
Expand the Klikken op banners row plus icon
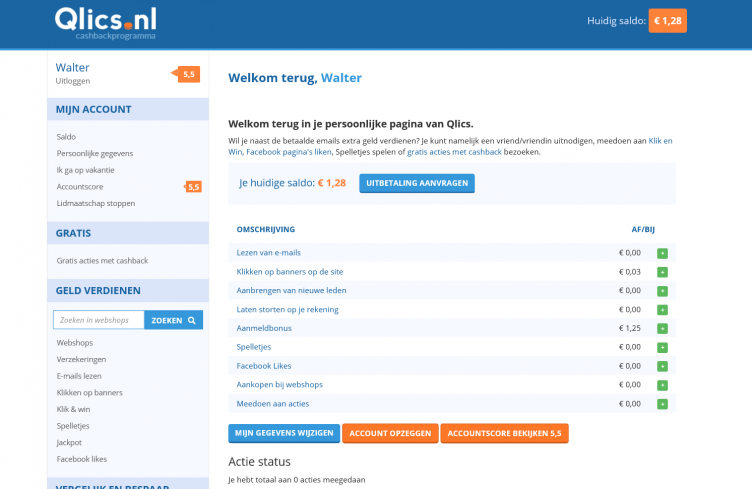tap(662, 272)
